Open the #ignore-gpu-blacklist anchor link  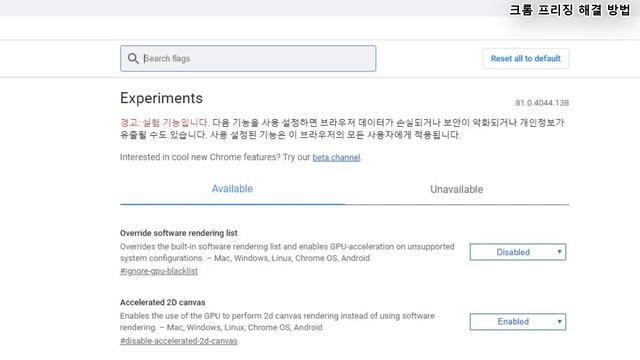(159, 271)
